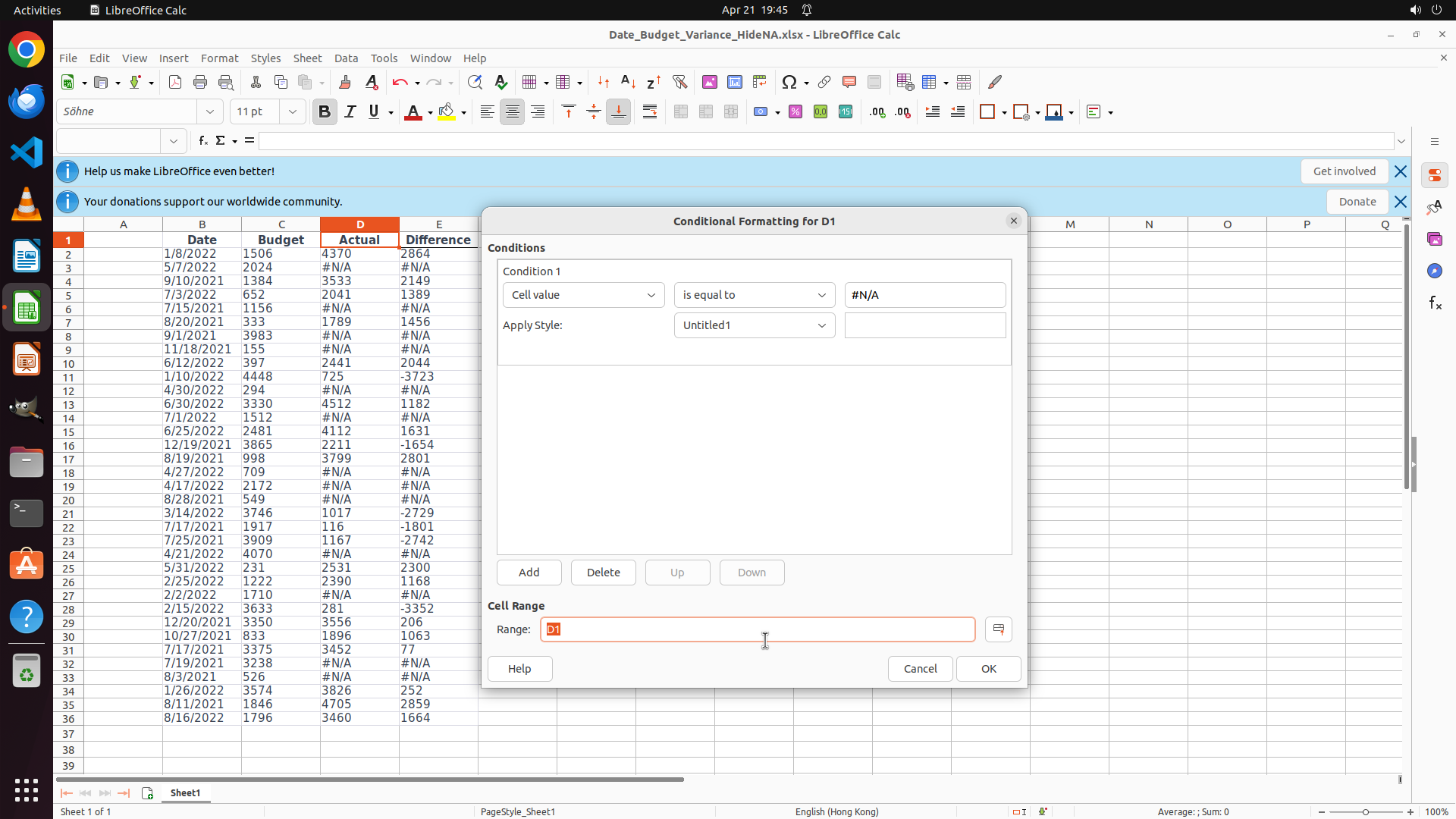The image size is (1456, 819).
Task: Open the sidebar Navigator panel icon
Action: [x=1434, y=271]
